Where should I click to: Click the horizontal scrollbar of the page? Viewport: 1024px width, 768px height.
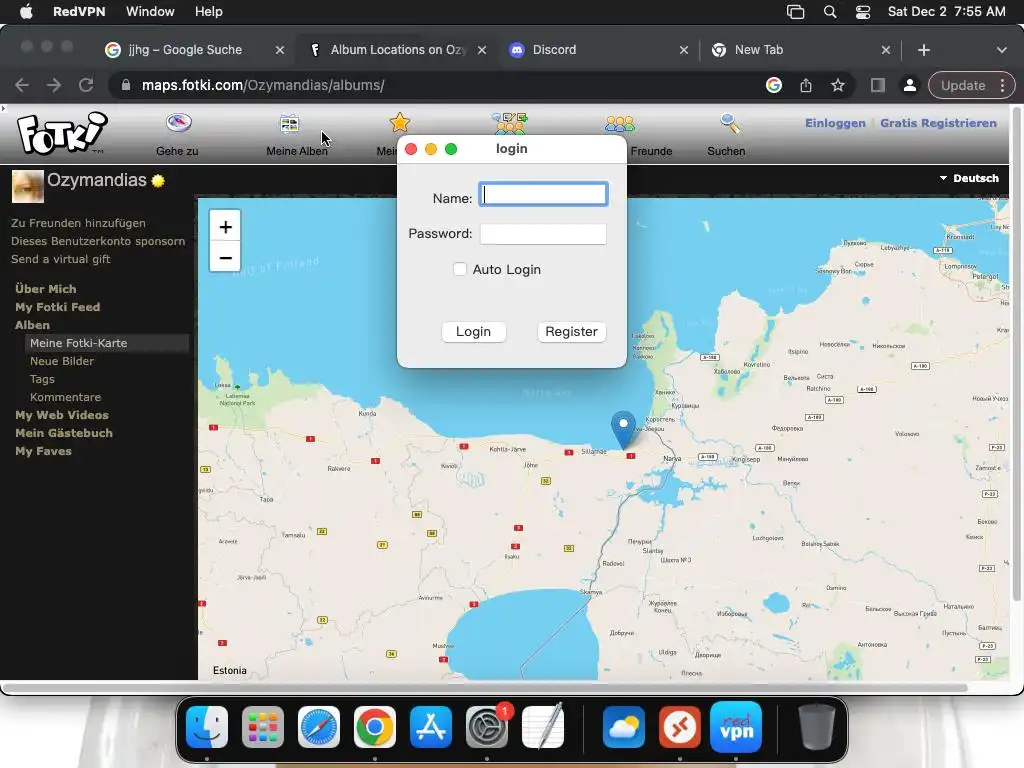[485, 687]
